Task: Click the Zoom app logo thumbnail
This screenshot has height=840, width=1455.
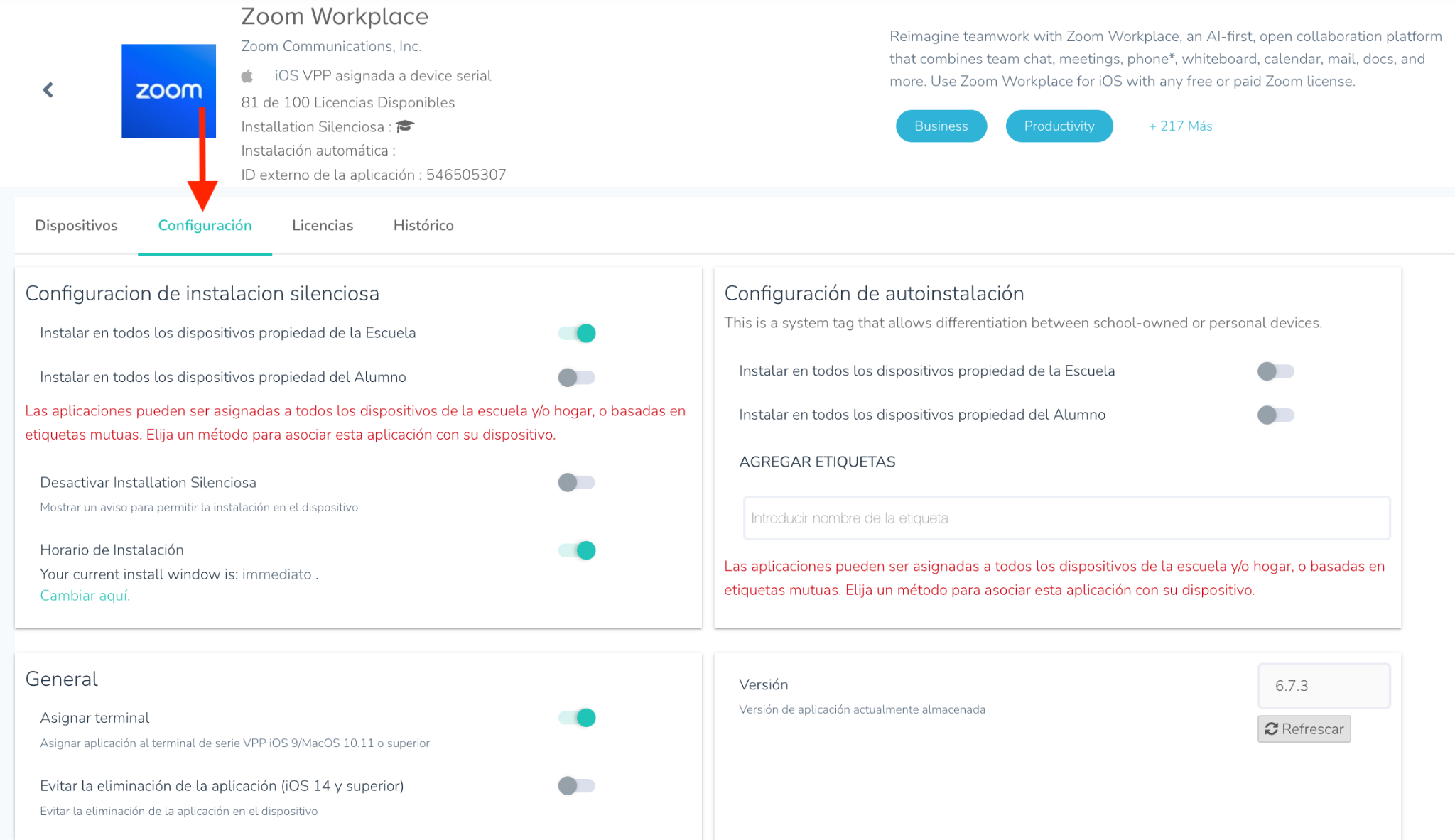Action: point(168,91)
